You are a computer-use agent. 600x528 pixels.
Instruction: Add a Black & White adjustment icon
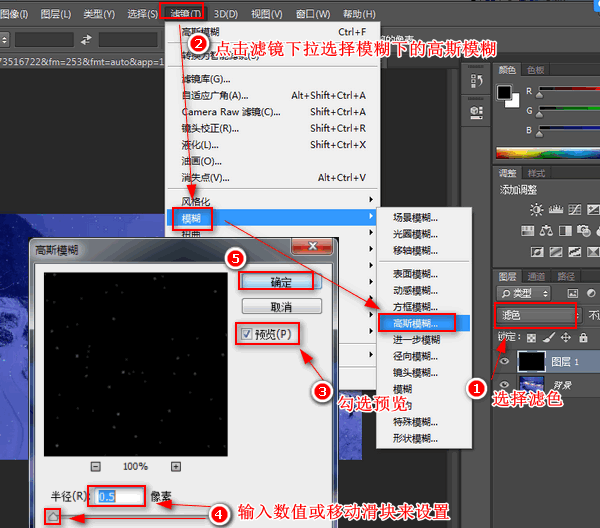tap(565, 231)
